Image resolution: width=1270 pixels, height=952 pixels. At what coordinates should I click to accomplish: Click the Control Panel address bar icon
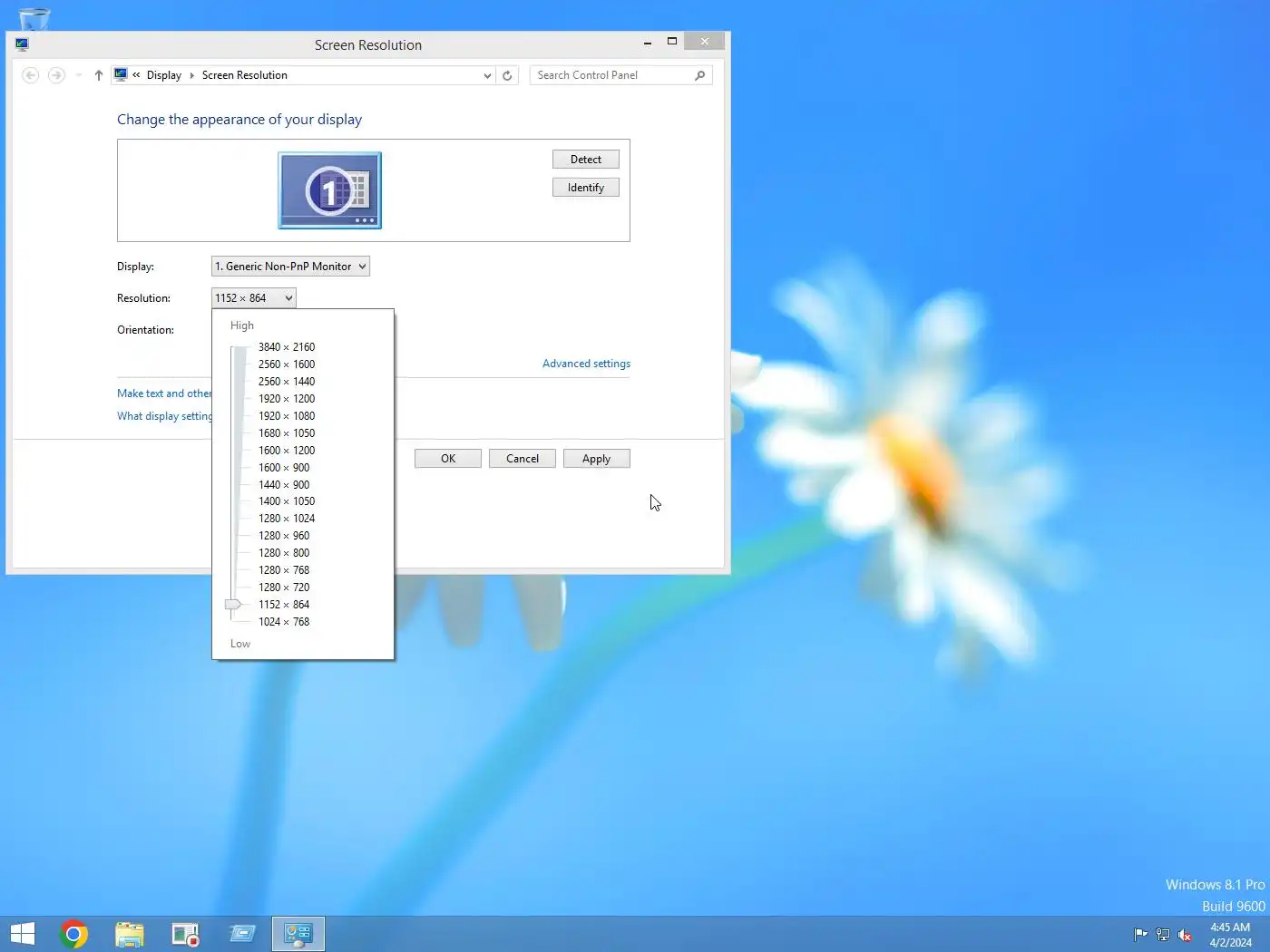(121, 74)
